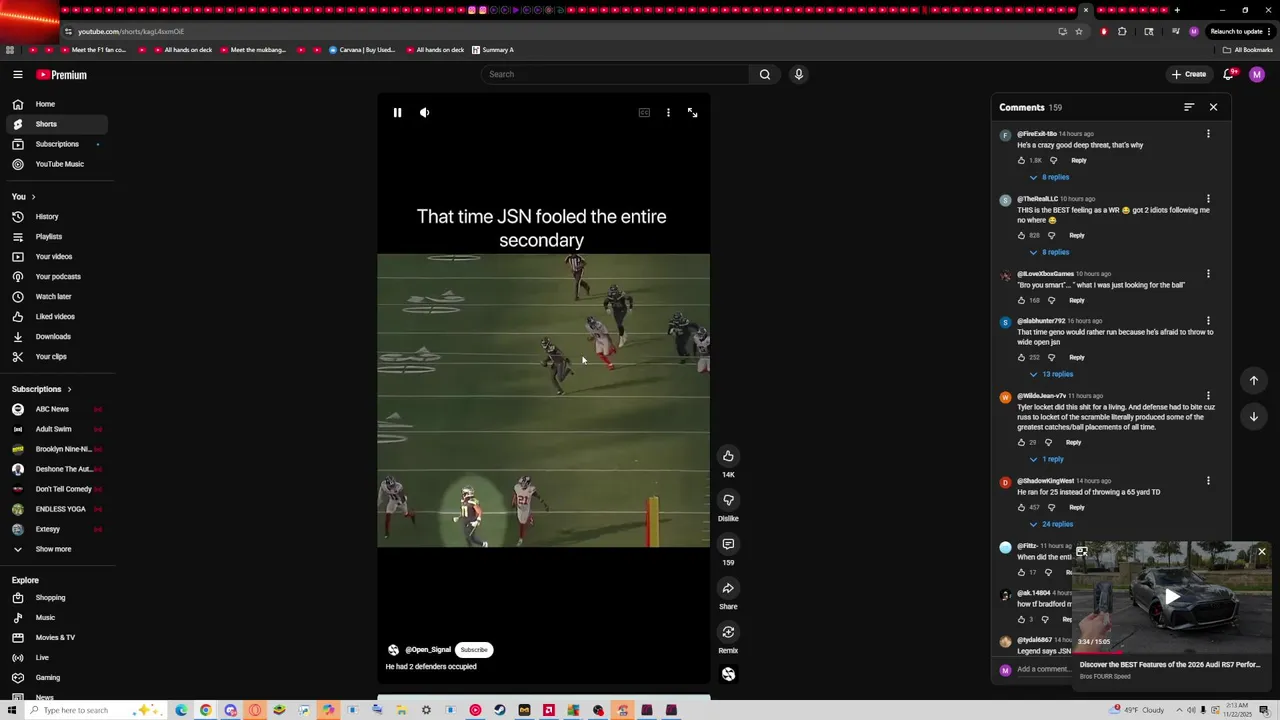
Task: Expand 8 replies under @TheRealLLC comment
Action: point(1050,252)
